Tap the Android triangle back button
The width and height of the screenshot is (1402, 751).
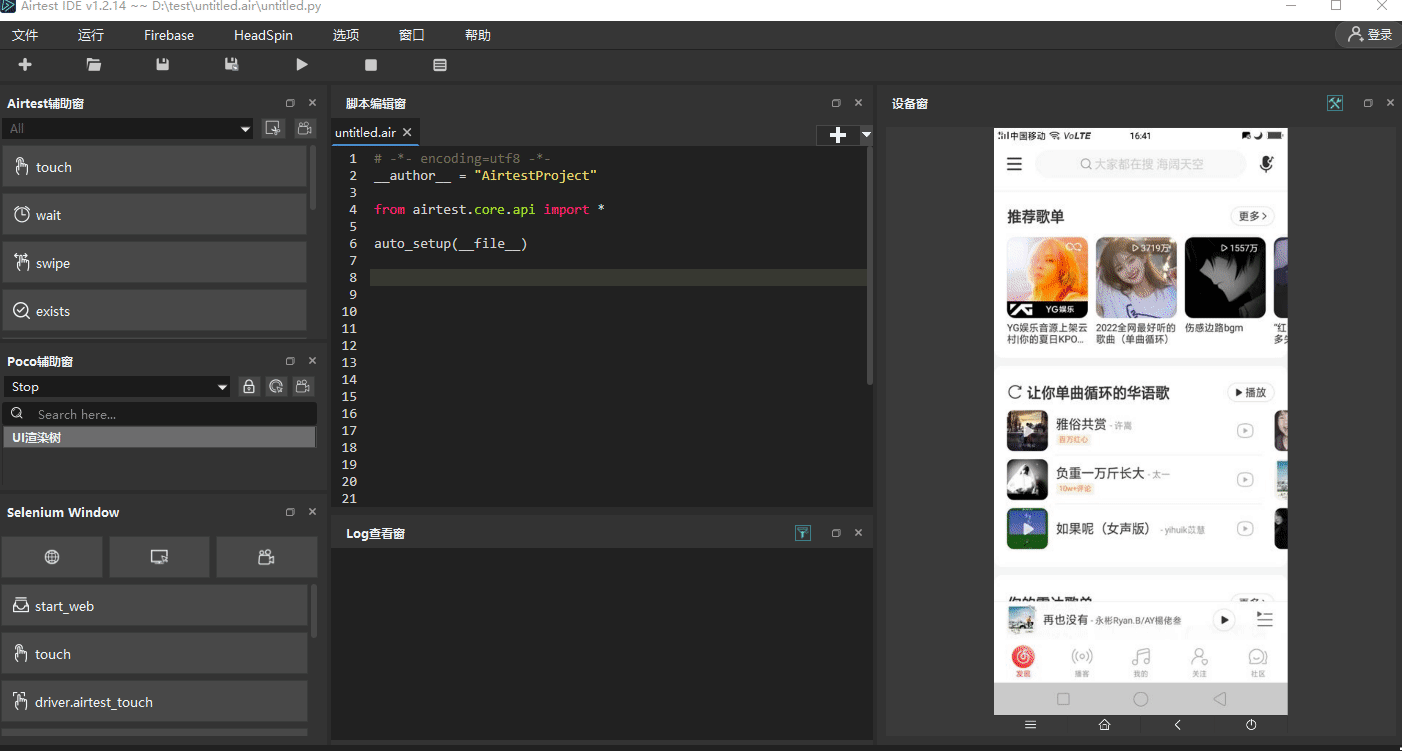pyautogui.click(x=1219, y=699)
